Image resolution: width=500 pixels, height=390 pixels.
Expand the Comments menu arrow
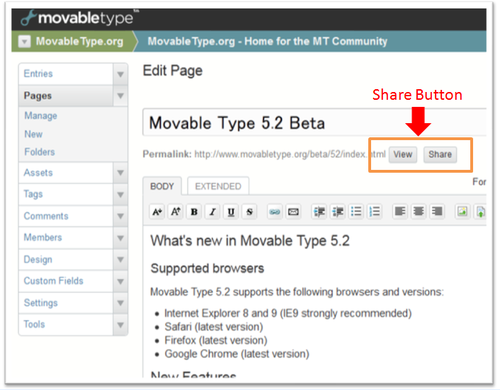[120, 216]
